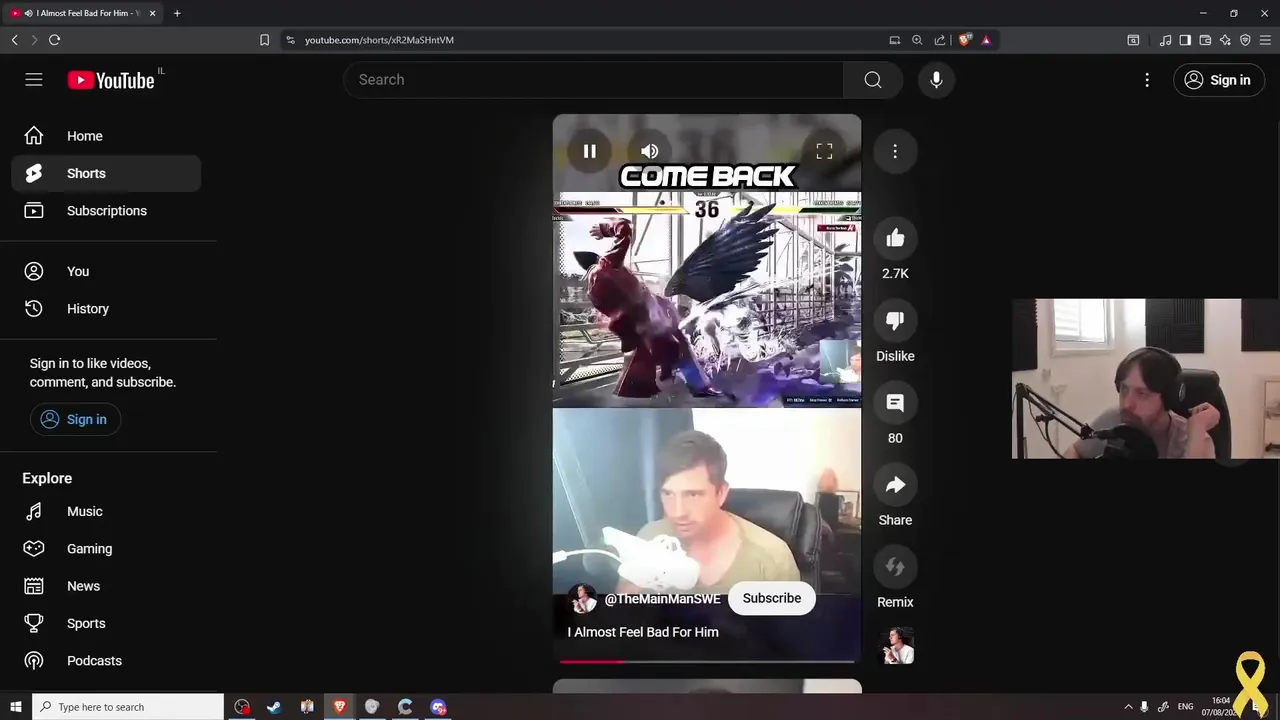Remix this Short
This screenshot has width=1280, height=720.
[x=895, y=567]
